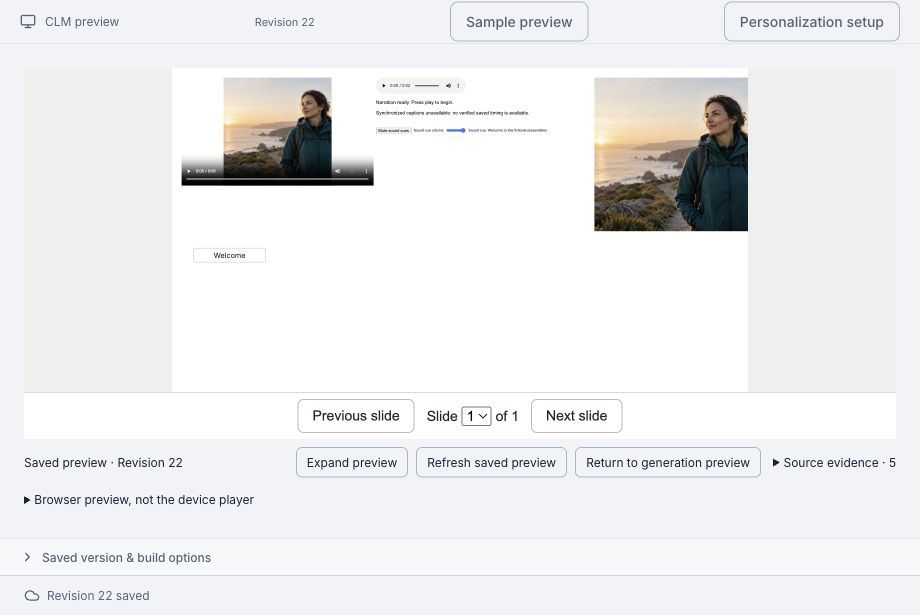Click the slide sound cues button
Viewport: 920px width, 615px height.
click(x=393, y=130)
